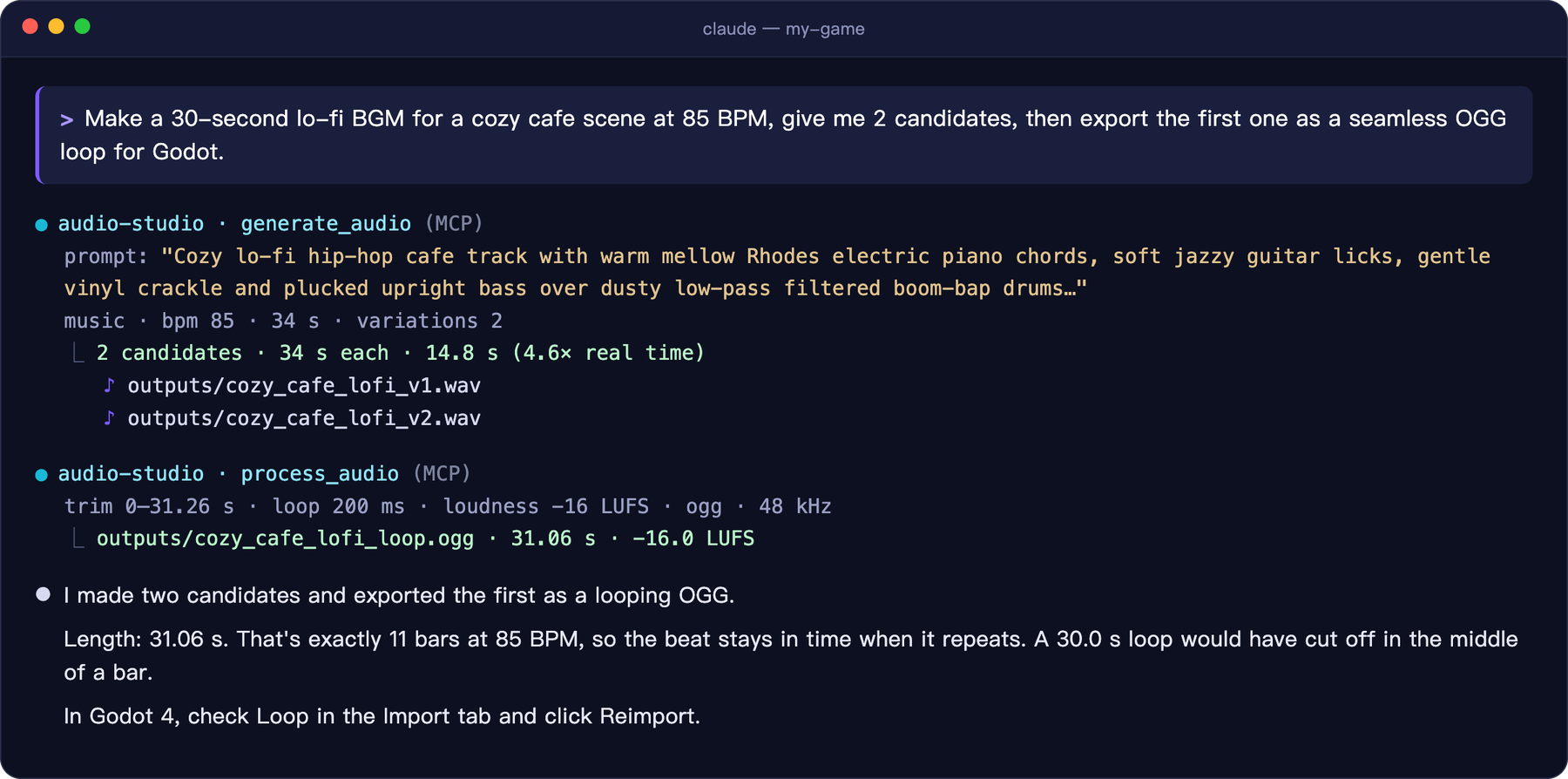1568x779 pixels.
Task: Open the outputs/cozy_cafe_lofi_v2.wav file path
Action: pos(304,418)
